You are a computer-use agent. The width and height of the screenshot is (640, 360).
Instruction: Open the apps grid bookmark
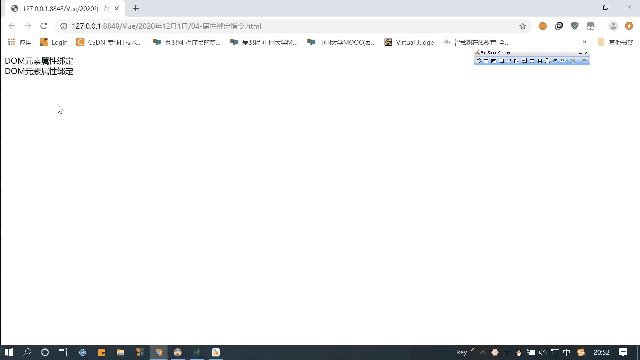tap(19, 42)
